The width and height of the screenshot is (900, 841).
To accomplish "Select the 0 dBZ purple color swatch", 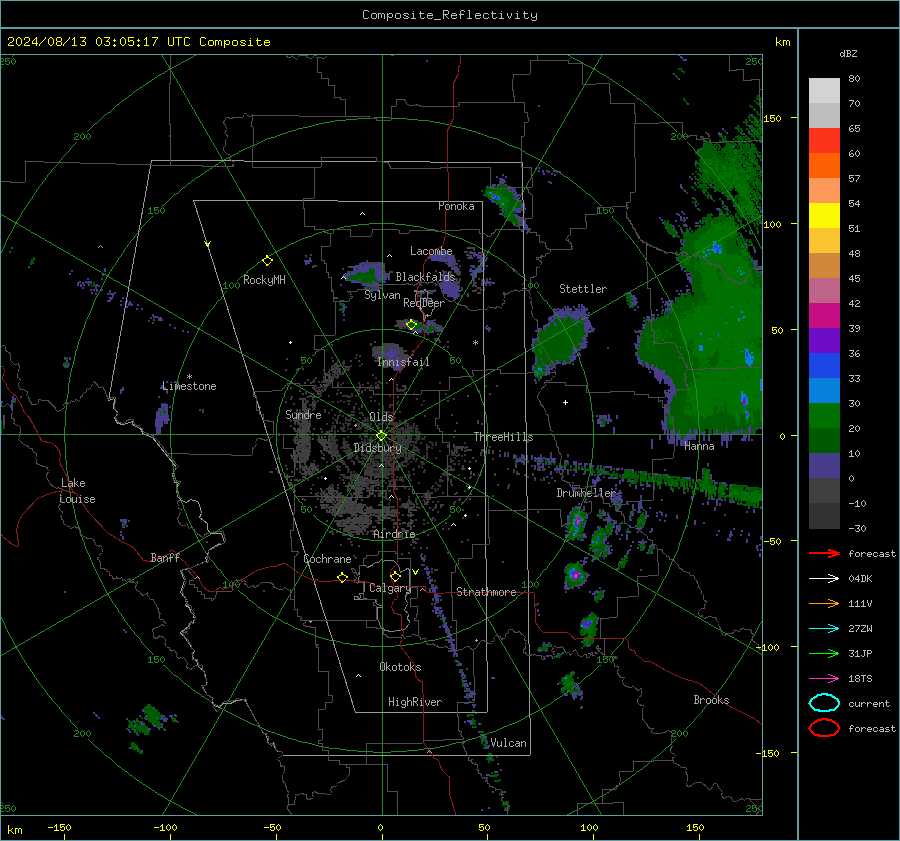I will [x=824, y=466].
